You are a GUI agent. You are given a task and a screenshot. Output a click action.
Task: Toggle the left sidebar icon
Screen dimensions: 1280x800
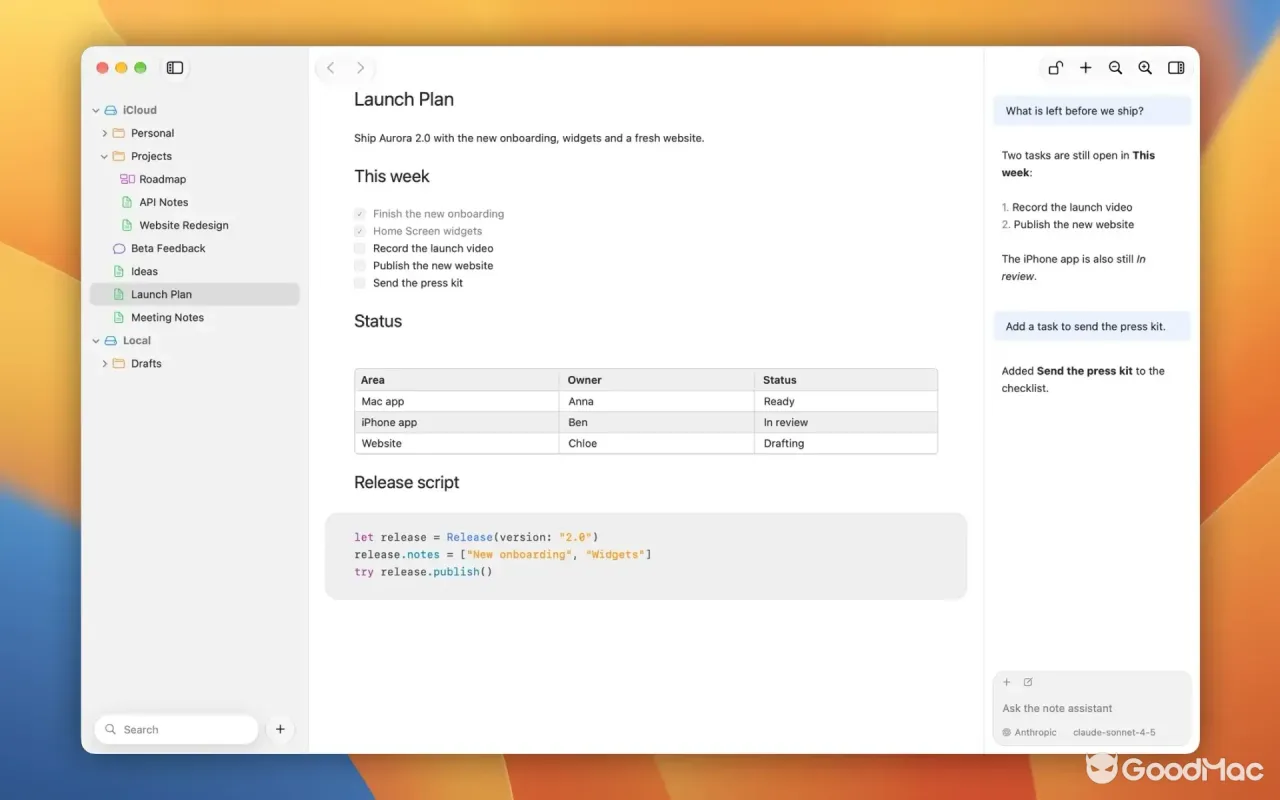coord(175,68)
